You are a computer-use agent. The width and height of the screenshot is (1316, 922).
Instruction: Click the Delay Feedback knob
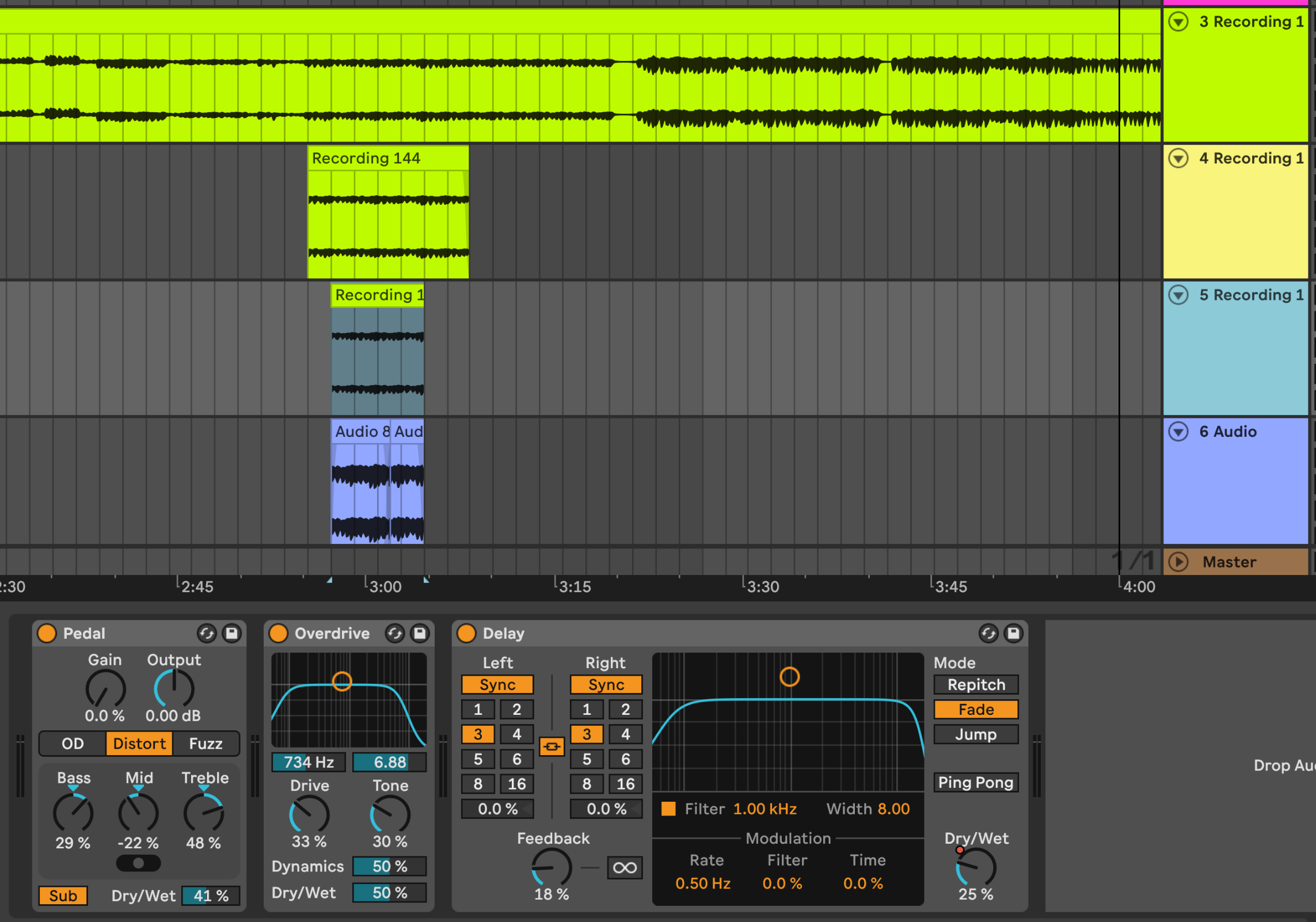[x=551, y=867]
